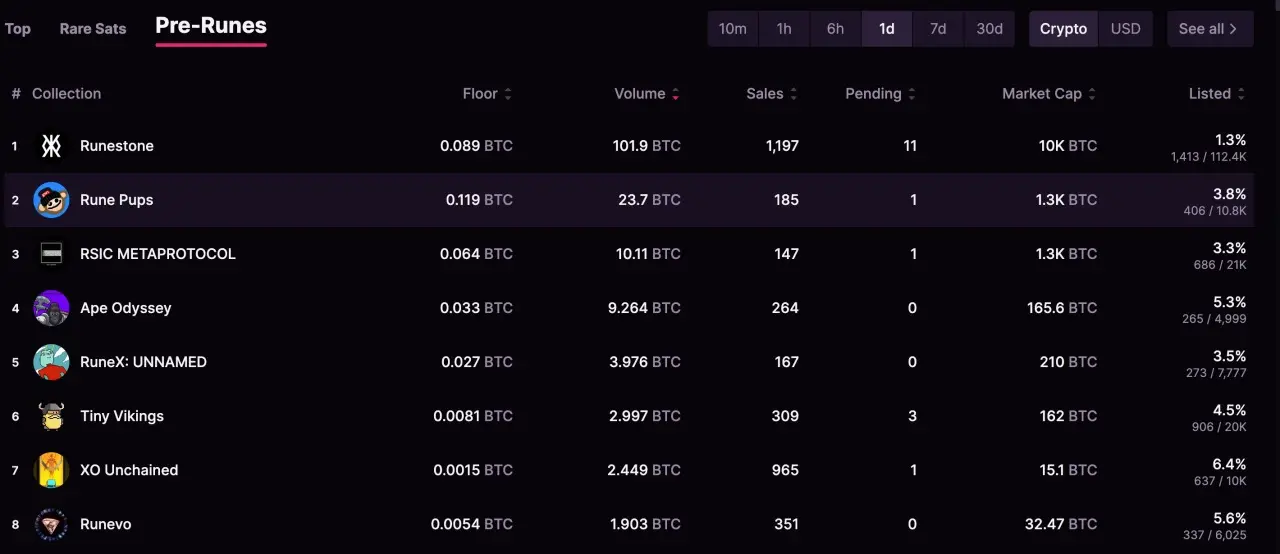Select the 7d time range
The width and height of the screenshot is (1280, 554).
938,29
